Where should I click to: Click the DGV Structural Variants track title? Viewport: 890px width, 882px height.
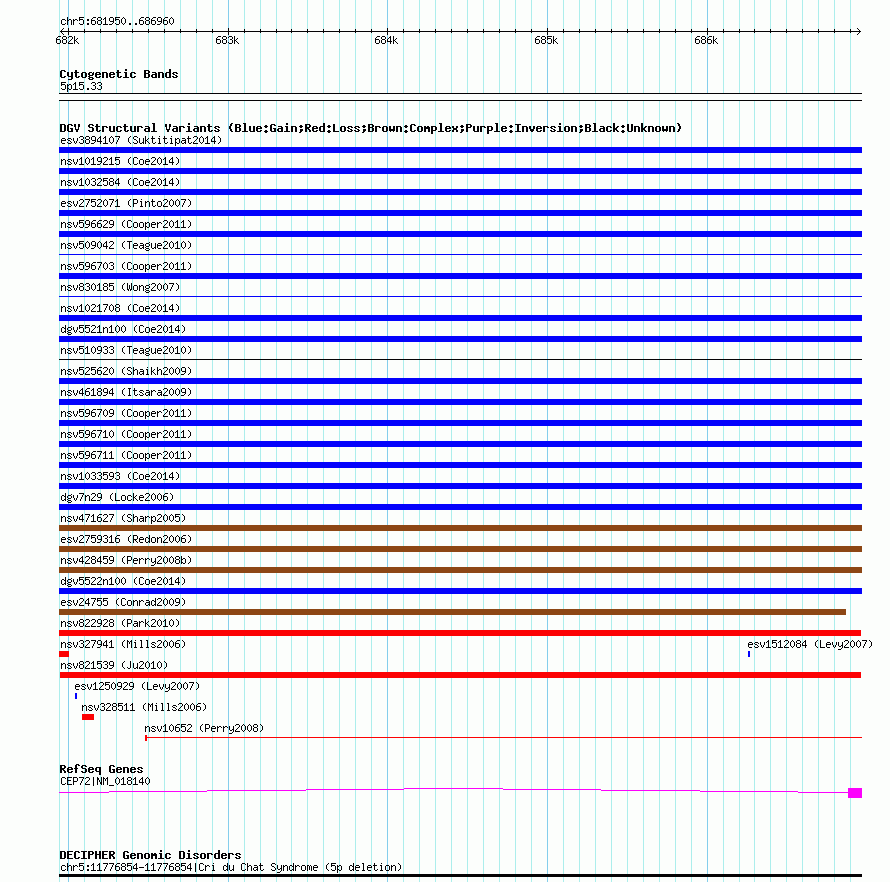point(371,128)
